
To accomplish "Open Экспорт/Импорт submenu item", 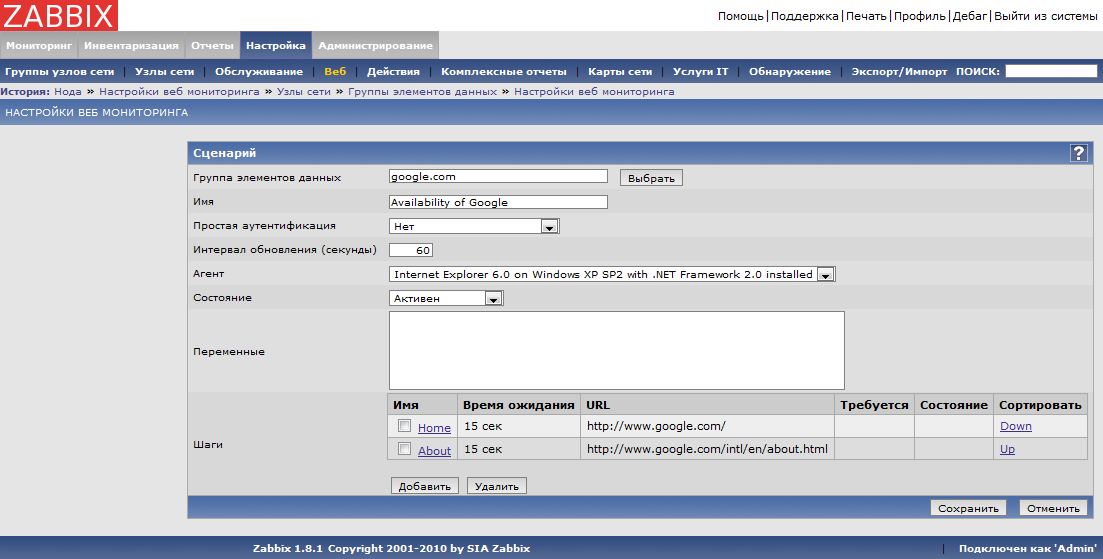I will tap(900, 72).
